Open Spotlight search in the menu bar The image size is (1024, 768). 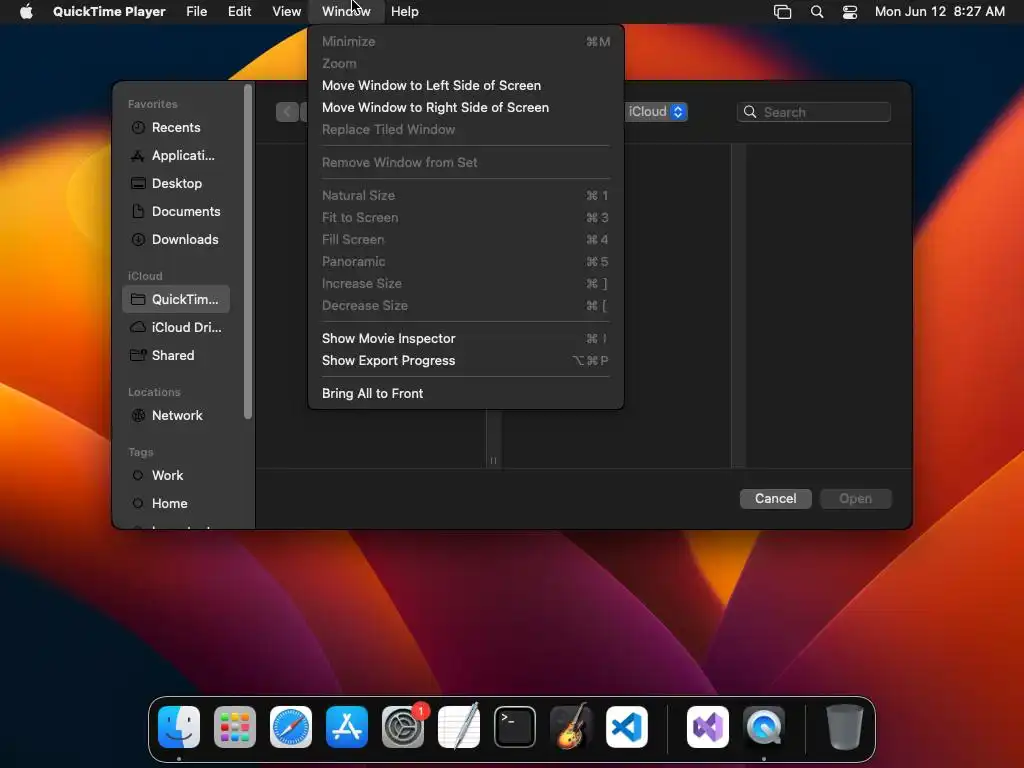pos(816,11)
